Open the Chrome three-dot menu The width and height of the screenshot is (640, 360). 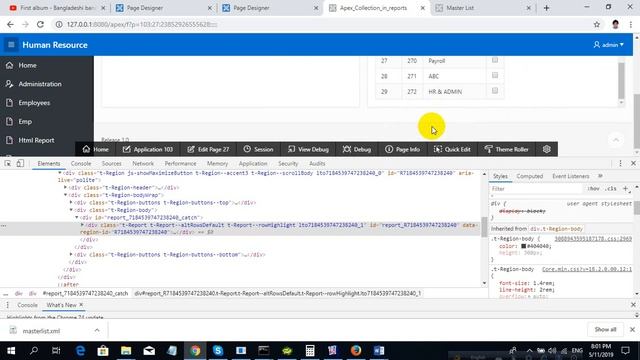coord(631,24)
